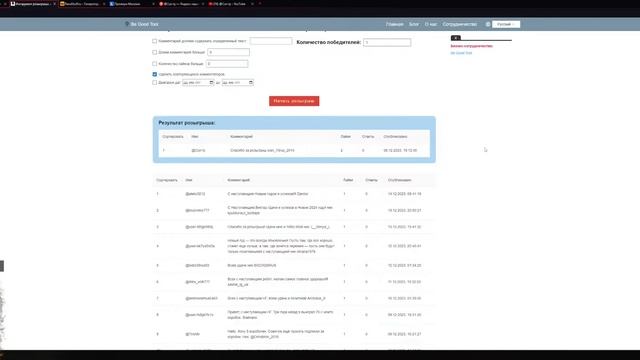The width and height of the screenshot is (640, 360).
Task: Close the RandStuff browser tab
Action: 104,4
